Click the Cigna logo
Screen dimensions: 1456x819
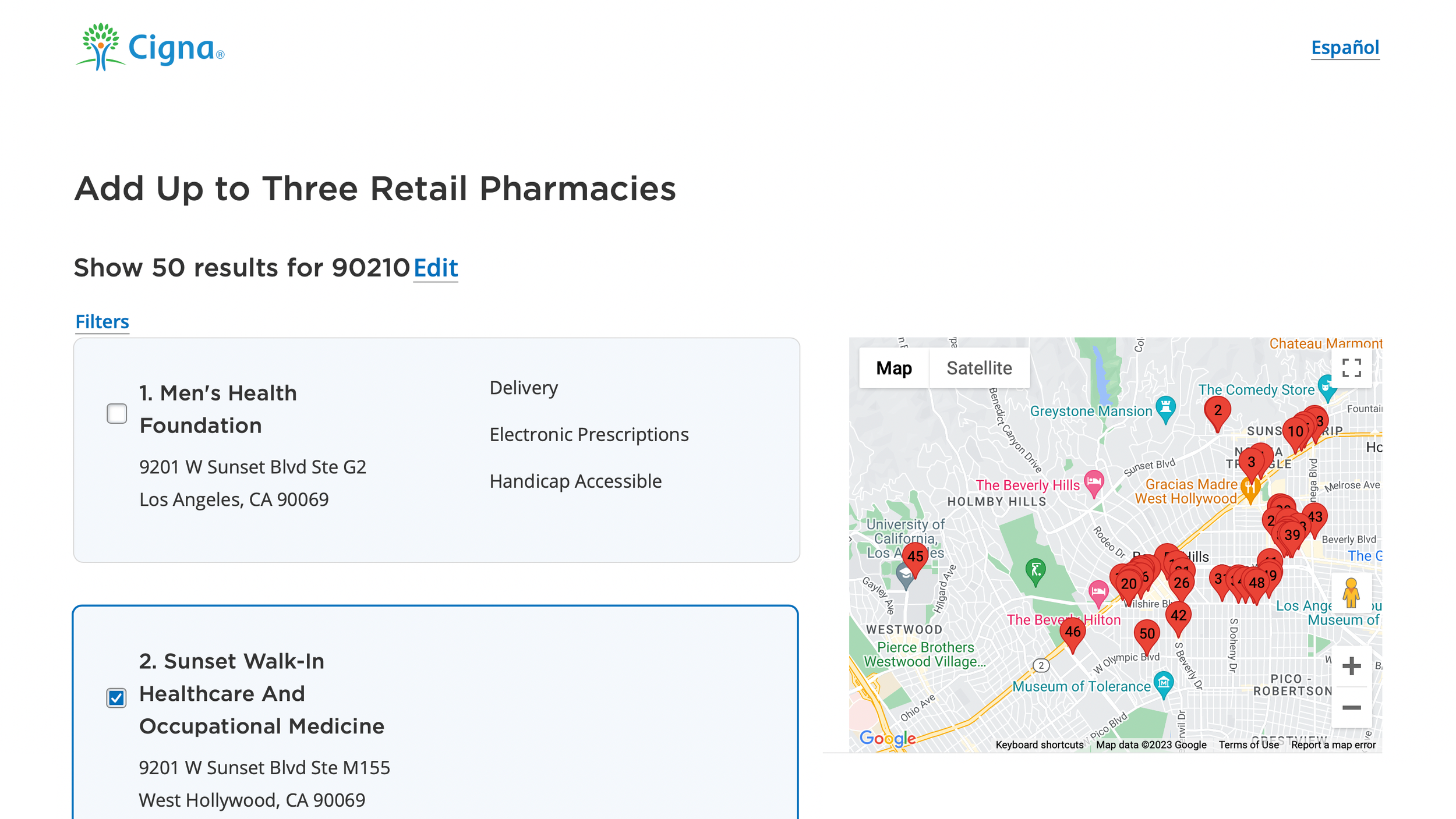[x=150, y=47]
